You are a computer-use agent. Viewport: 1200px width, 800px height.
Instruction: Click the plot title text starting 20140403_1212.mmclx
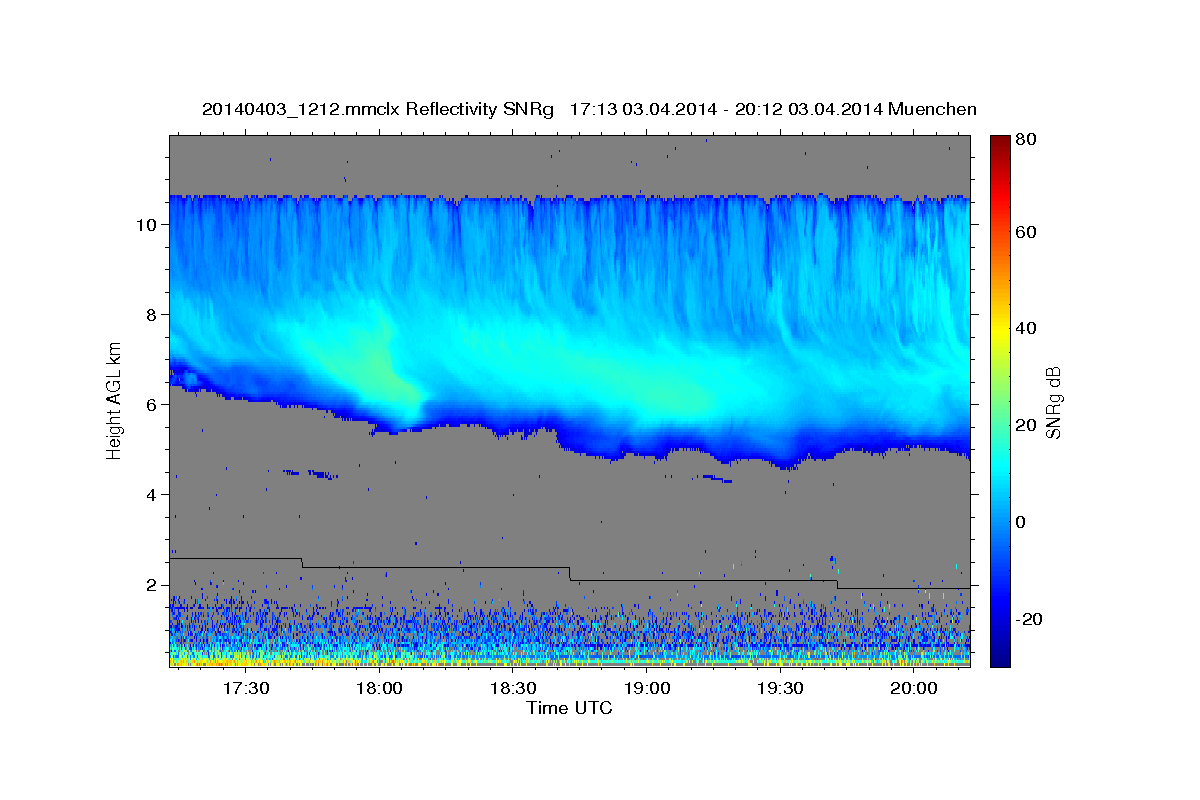pyautogui.click(x=589, y=109)
